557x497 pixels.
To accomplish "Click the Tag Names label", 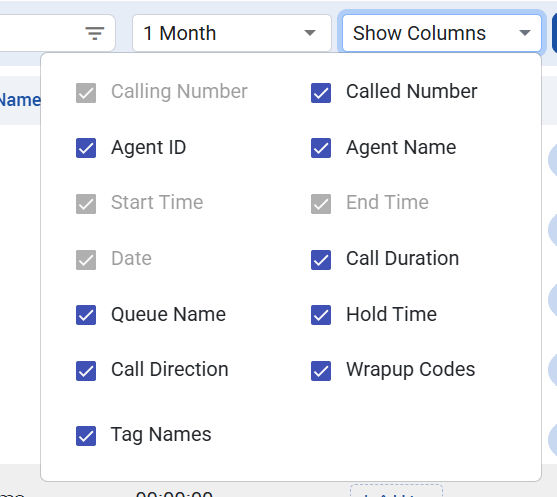I will tap(161, 435).
